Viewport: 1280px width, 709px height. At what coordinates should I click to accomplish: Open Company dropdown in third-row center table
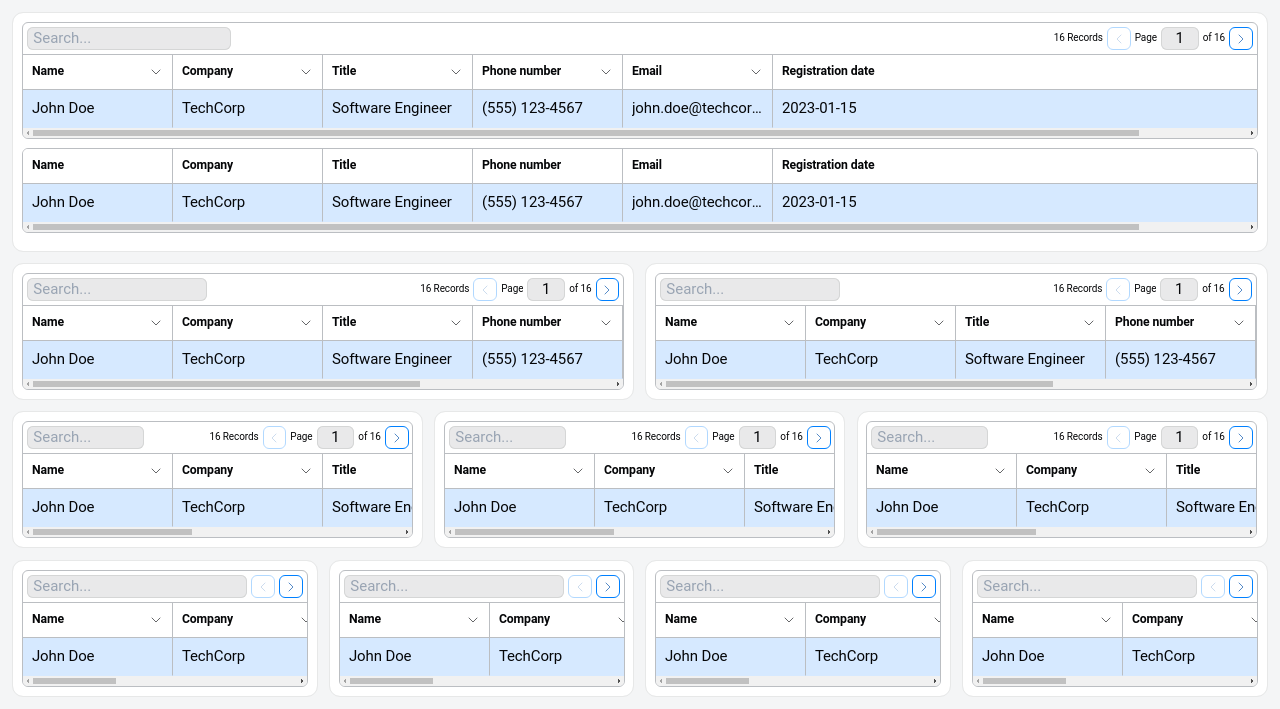[728, 471]
